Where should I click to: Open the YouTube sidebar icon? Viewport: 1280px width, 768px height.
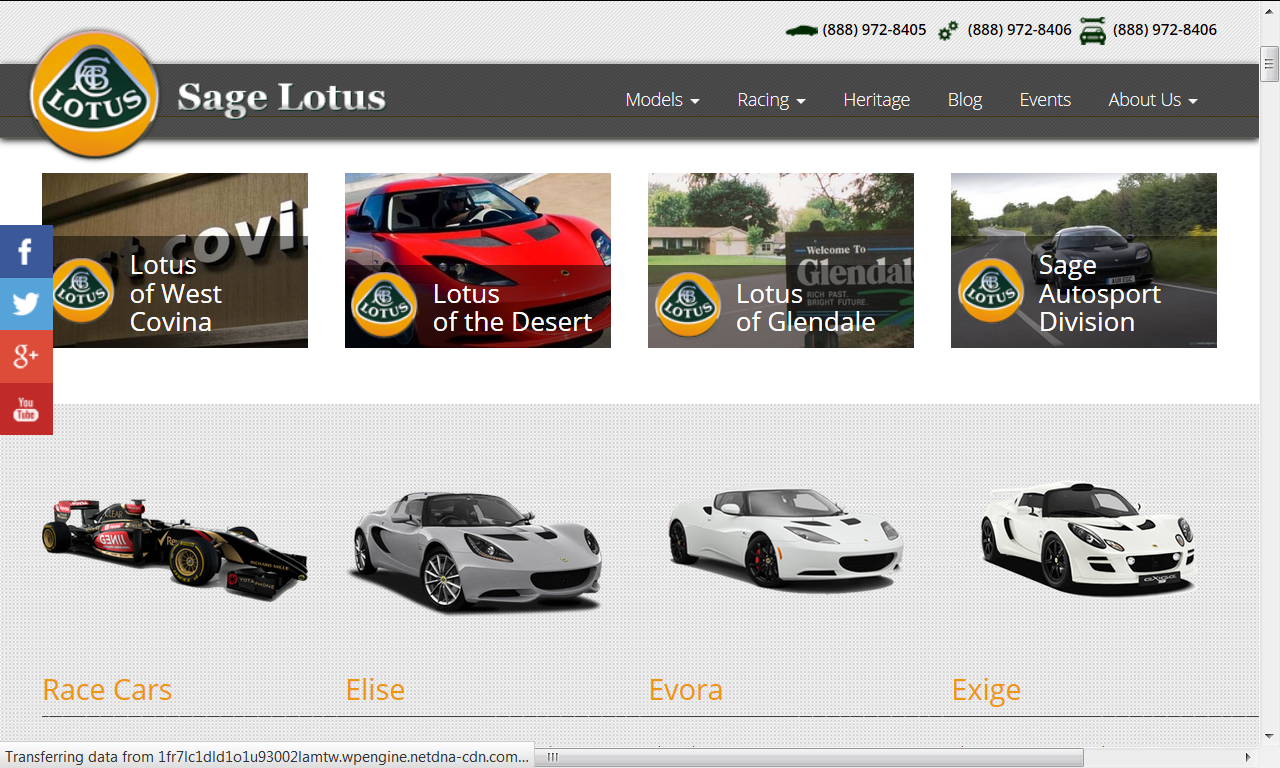26,409
